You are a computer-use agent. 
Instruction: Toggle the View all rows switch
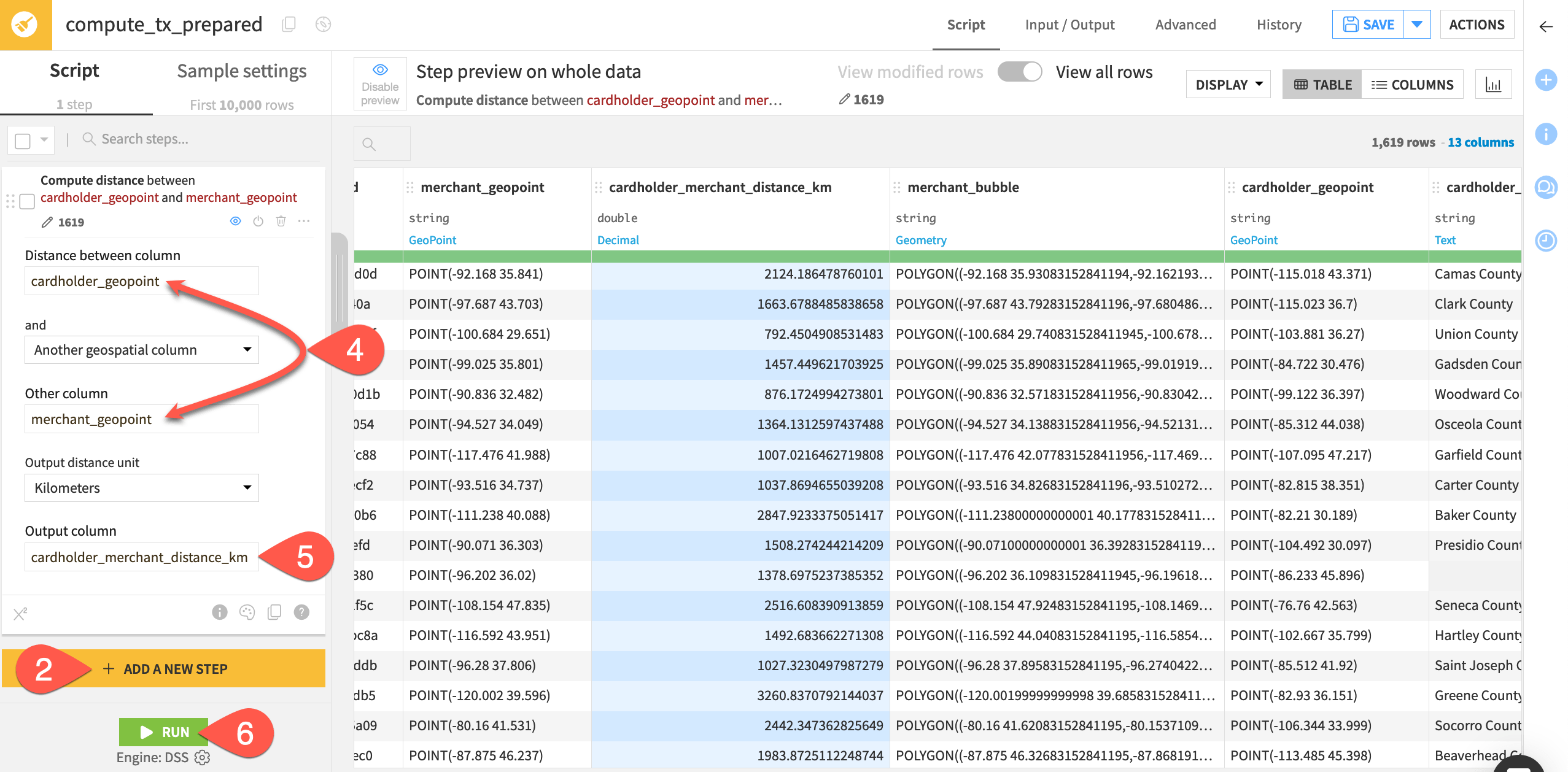pyautogui.click(x=1020, y=72)
